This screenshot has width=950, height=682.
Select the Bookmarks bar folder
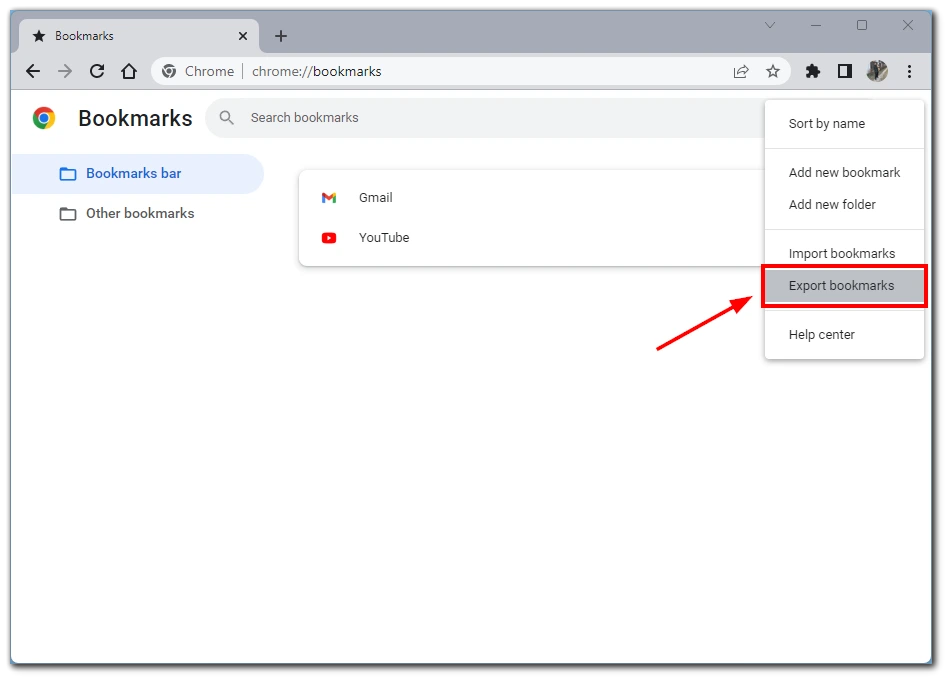[138, 174]
